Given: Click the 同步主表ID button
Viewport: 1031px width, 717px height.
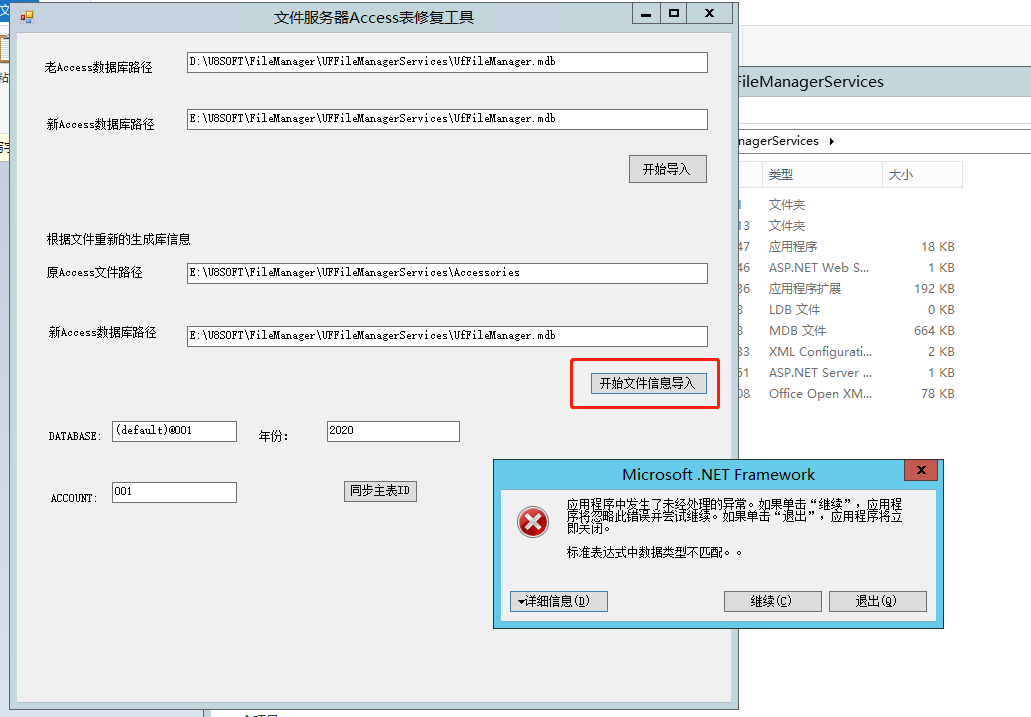Looking at the screenshot, I should pyautogui.click(x=380, y=491).
